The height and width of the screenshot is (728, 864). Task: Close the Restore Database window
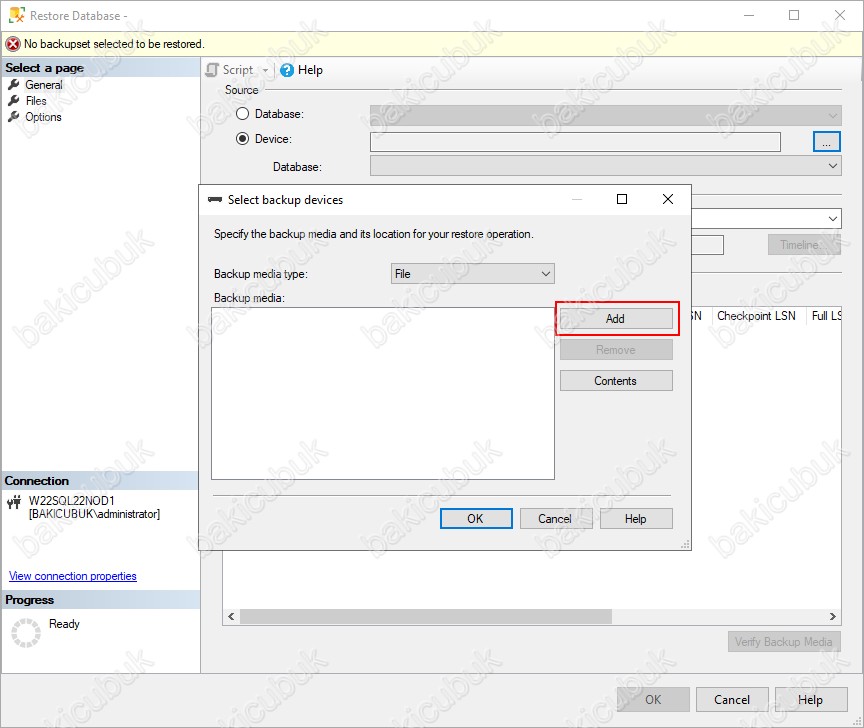point(840,15)
